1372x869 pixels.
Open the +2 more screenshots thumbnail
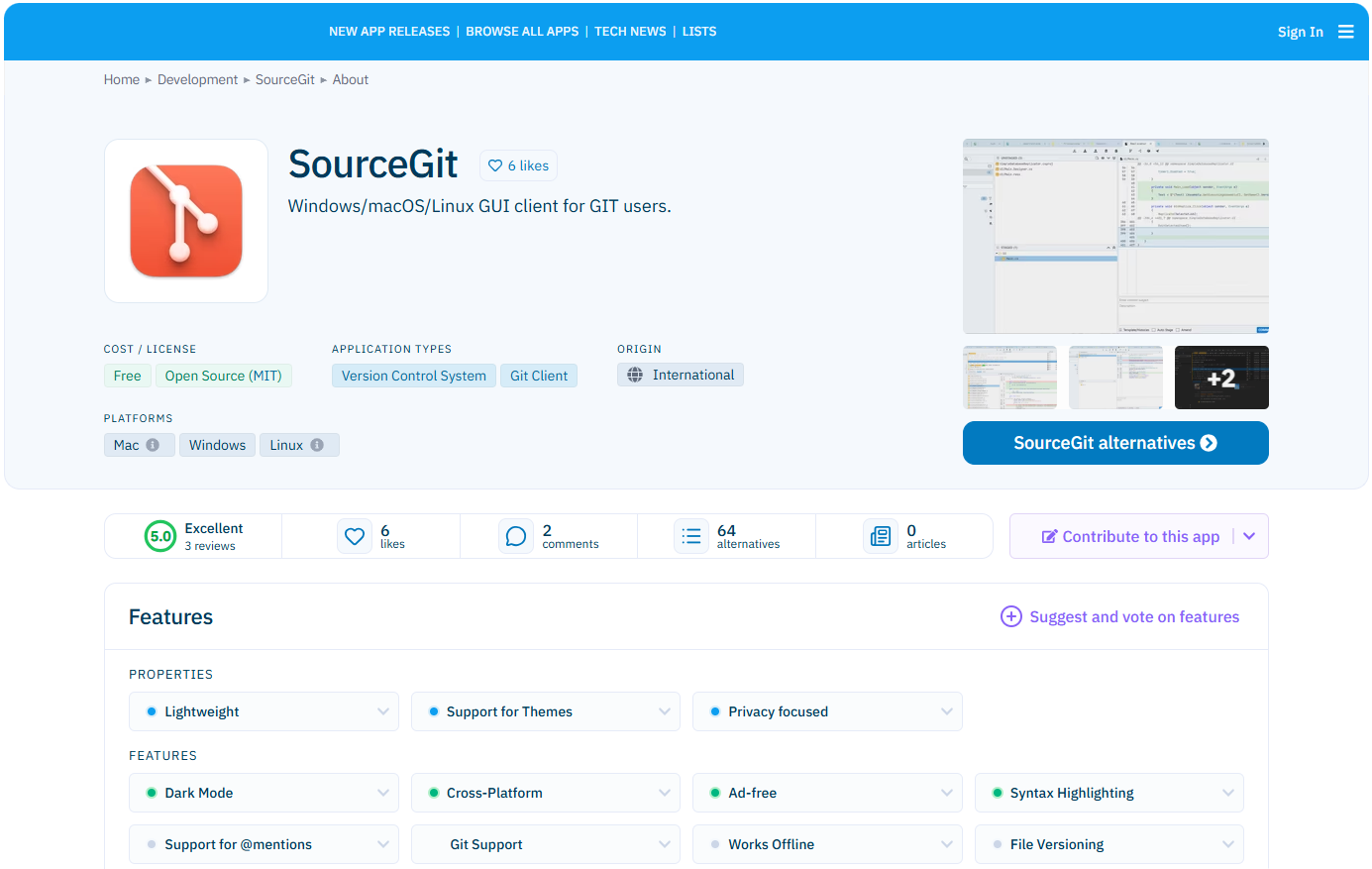(1221, 378)
